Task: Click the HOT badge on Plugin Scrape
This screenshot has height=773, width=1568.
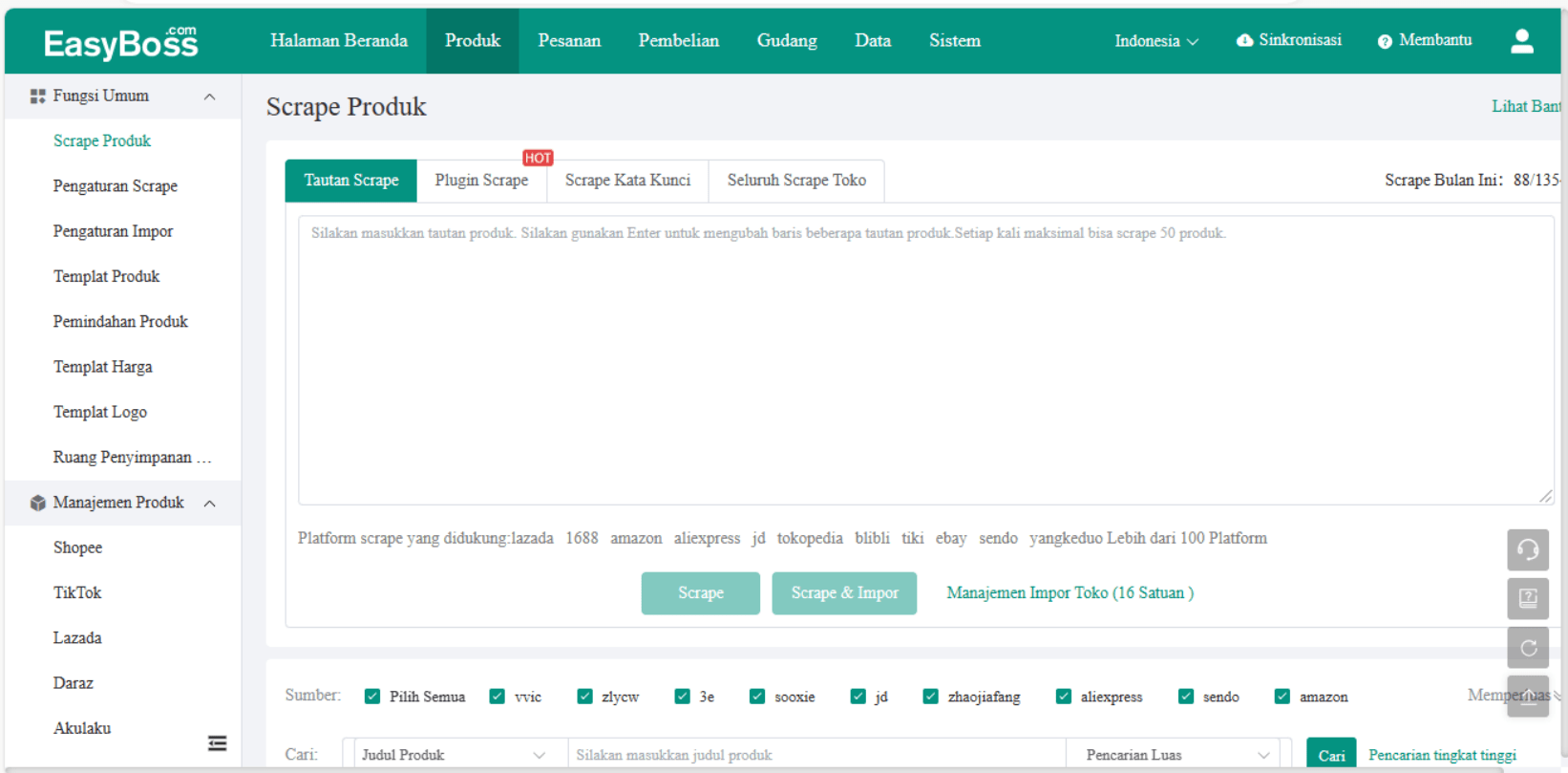Action: click(x=538, y=158)
